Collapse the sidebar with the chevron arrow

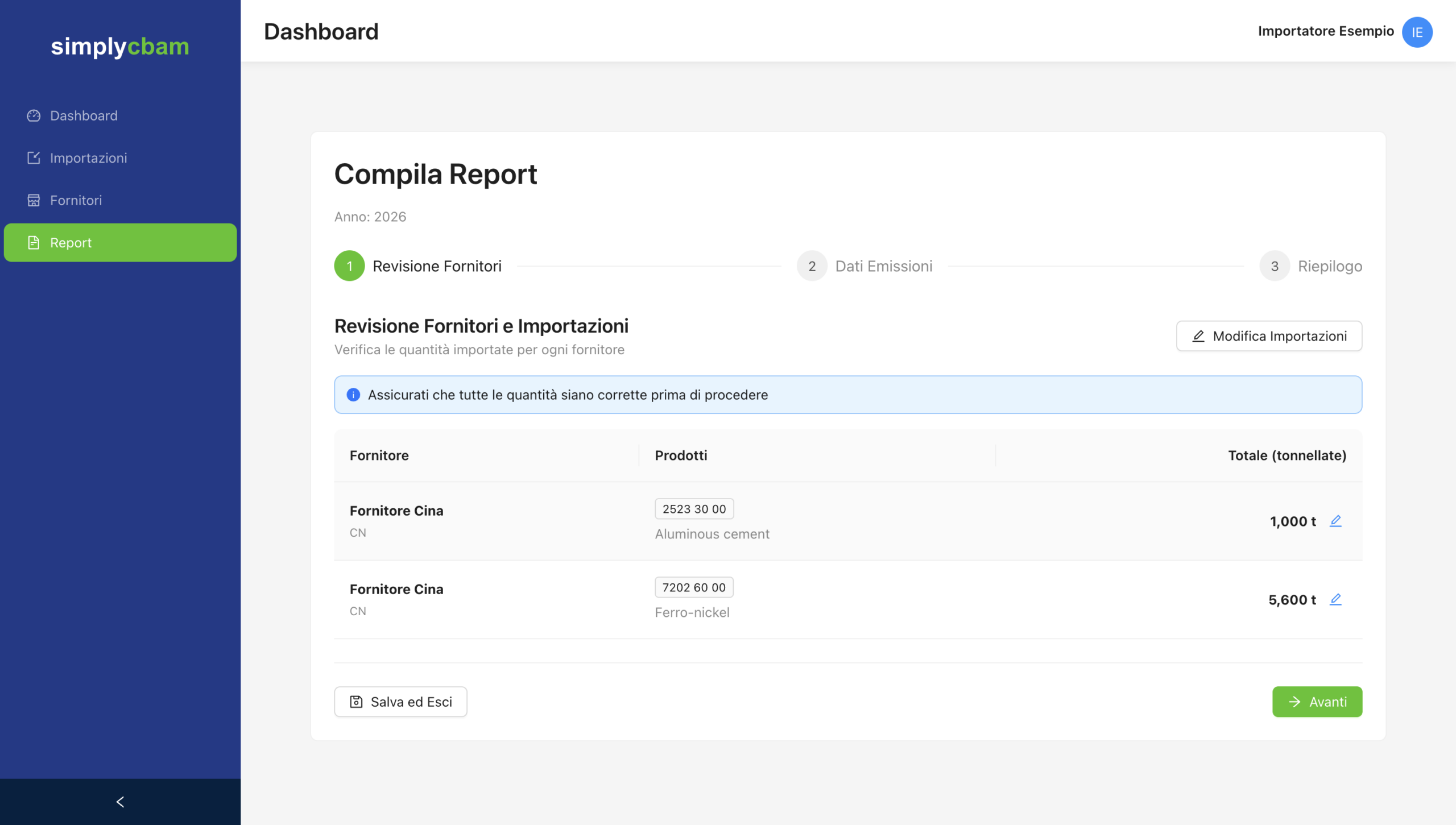(120, 802)
